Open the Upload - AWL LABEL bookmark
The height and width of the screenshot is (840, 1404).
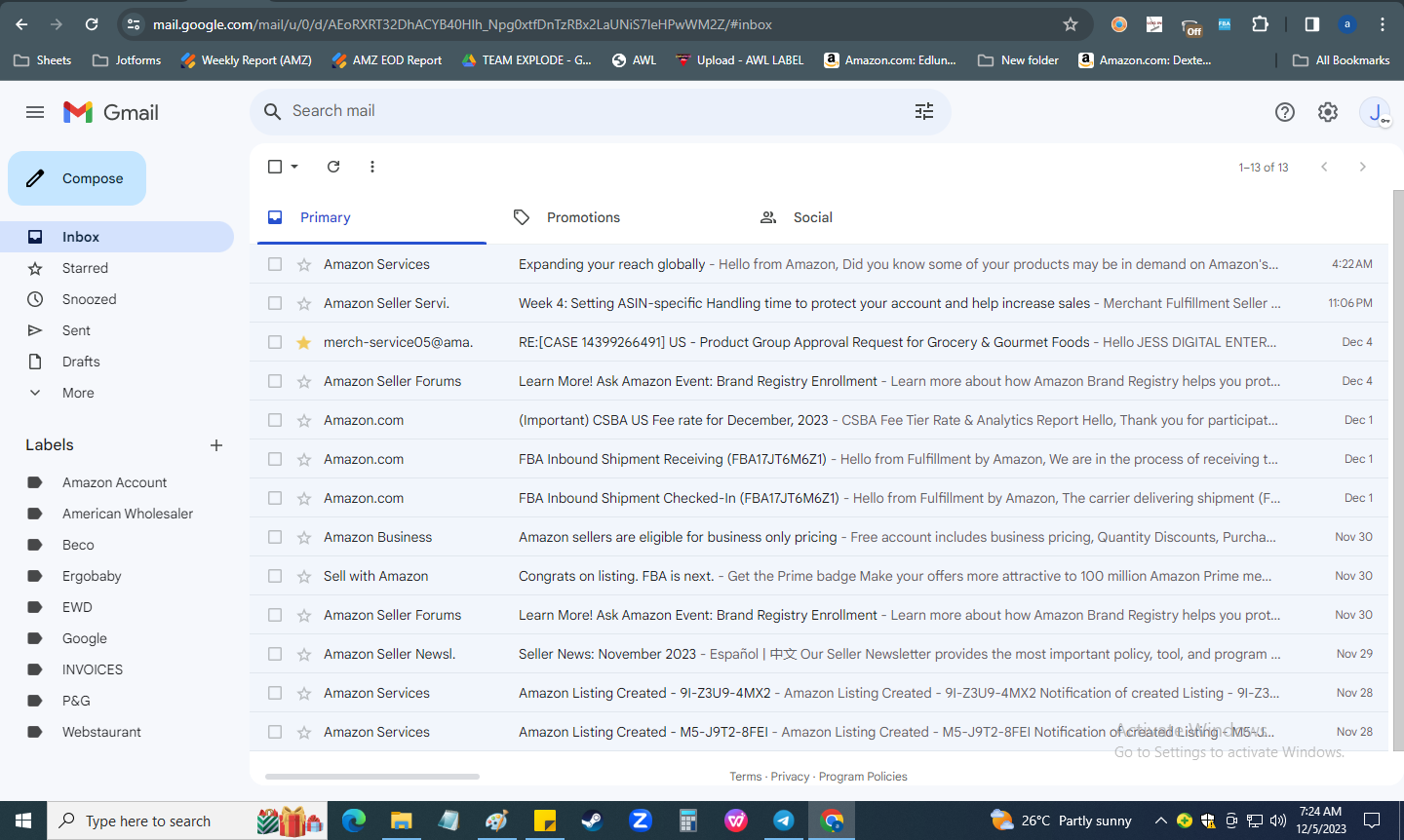(x=739, y=60)
